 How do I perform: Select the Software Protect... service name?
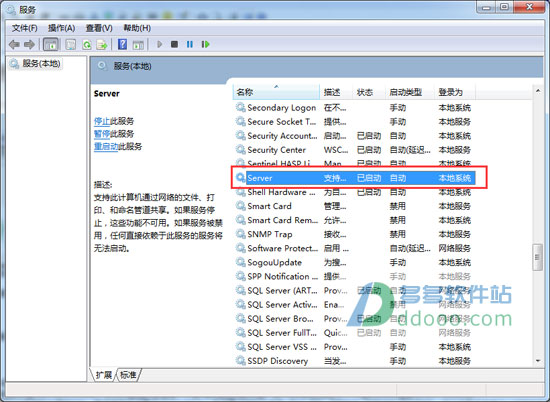pyautogui.click(x=282, y=248)
